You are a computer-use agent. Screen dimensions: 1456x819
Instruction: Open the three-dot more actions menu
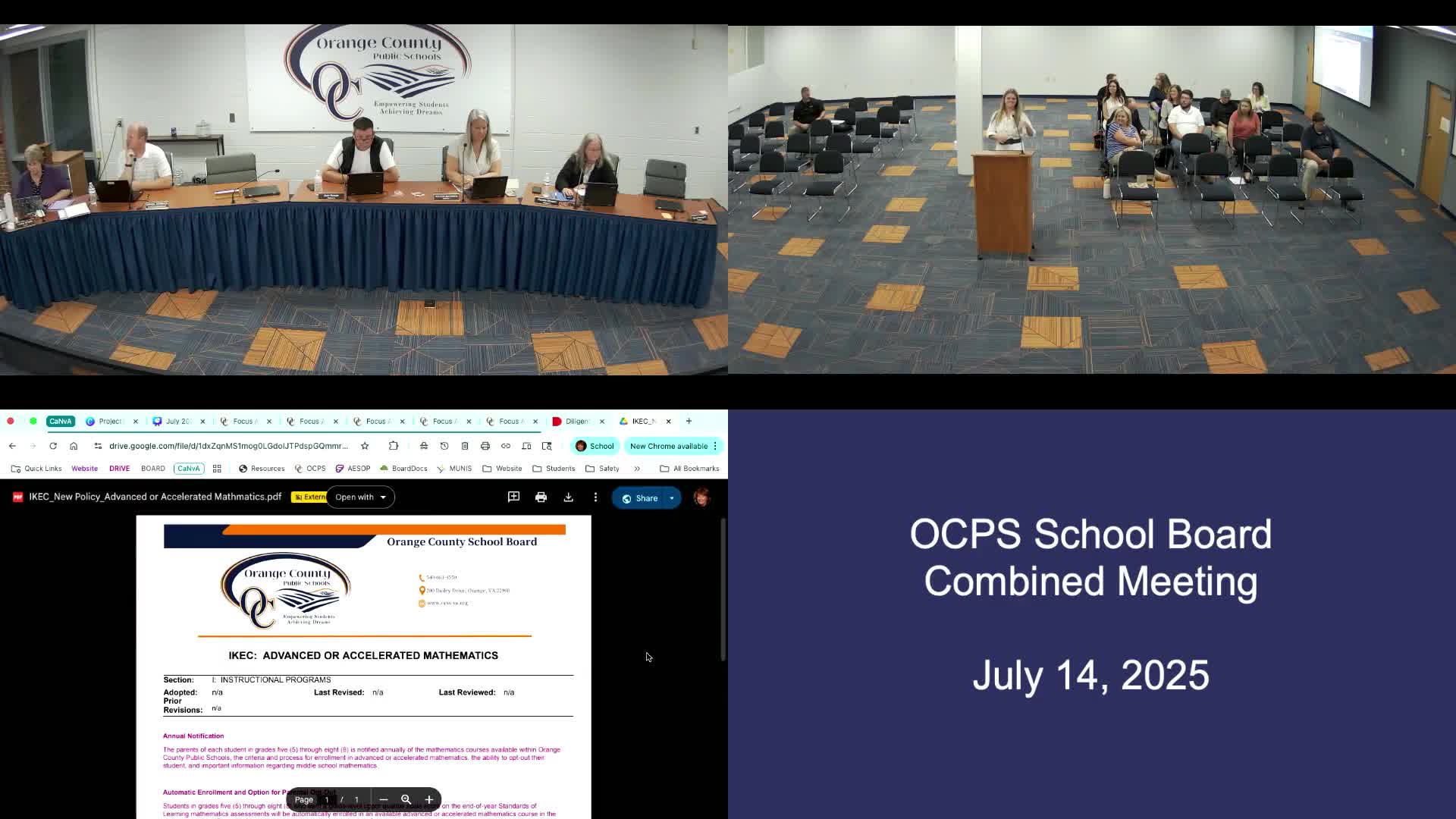[x=595, y=497]
